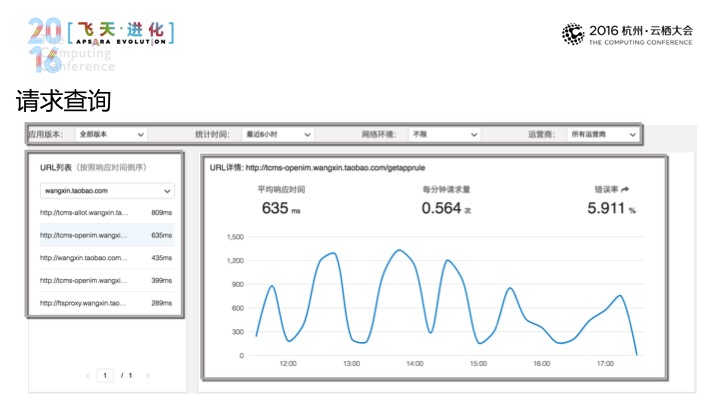This screenshot has width=720, height=405.
Task: Click the URL详情 getapprule address text
Action: (x=335, y=168)
